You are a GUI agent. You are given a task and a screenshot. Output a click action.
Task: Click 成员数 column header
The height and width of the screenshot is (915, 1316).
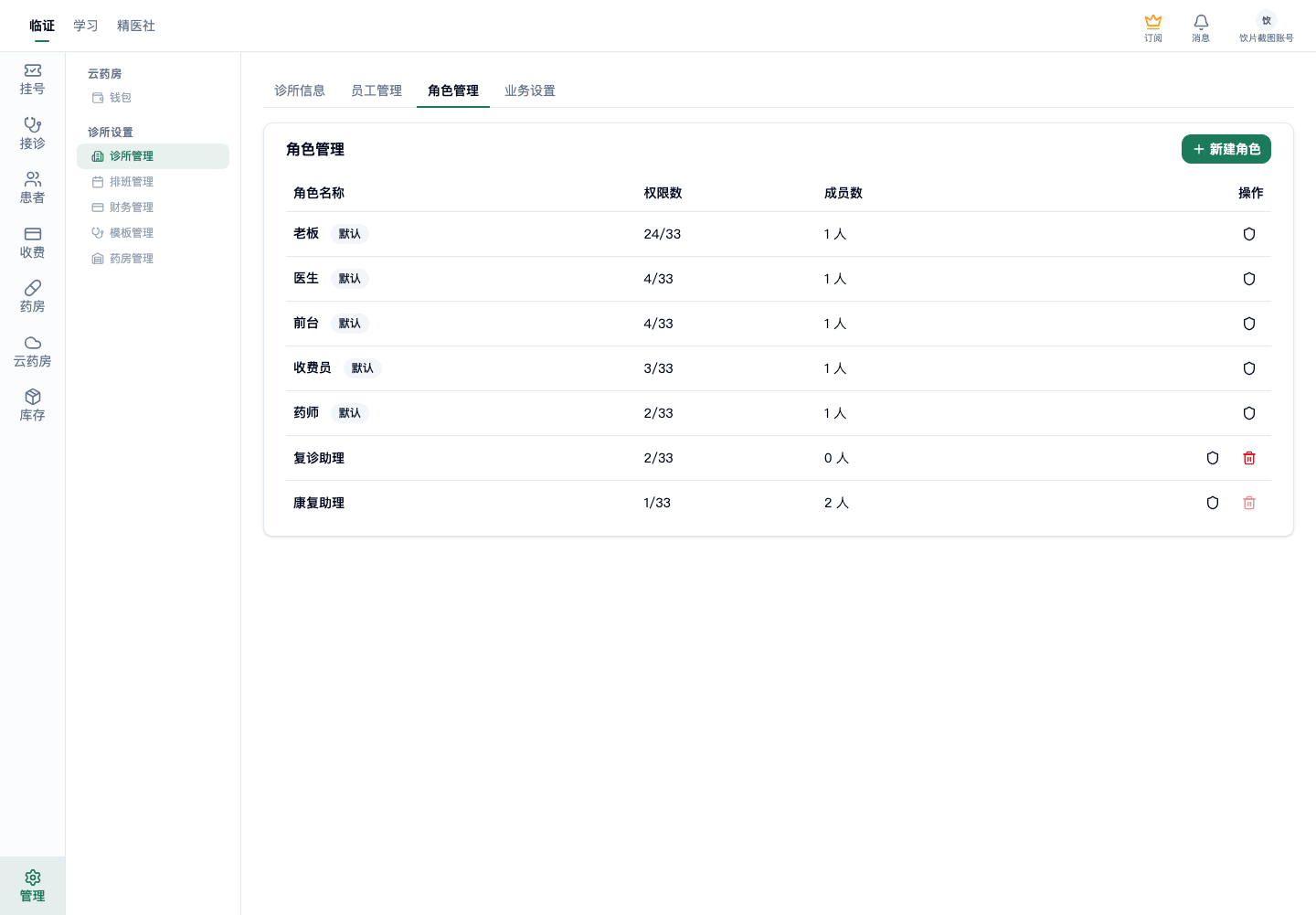tap(844, 193)
